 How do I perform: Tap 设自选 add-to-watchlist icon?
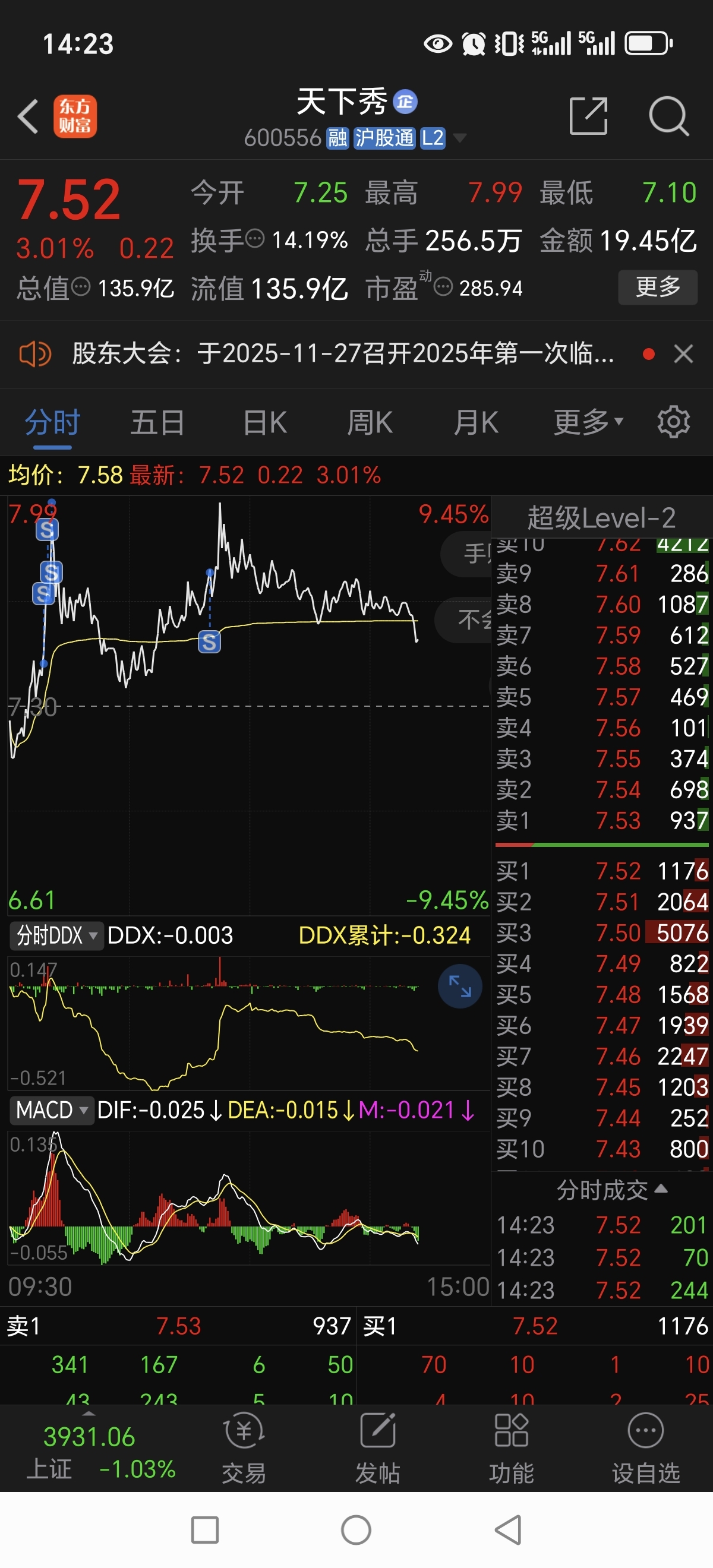pyautogui.click(x=645, y=1449)
